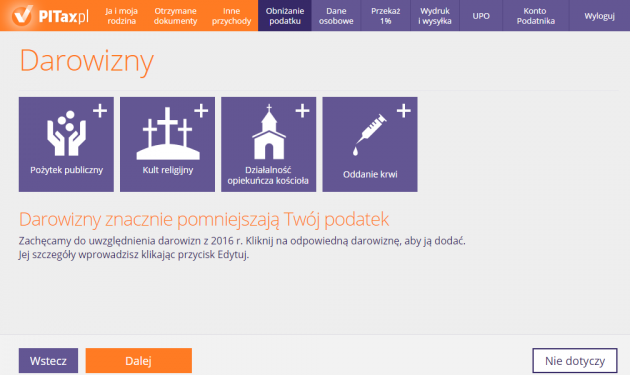This screenshot has height=375, width=630.
Task: Go to Otrzymane dokumenty tab
Action: (175, 16)
